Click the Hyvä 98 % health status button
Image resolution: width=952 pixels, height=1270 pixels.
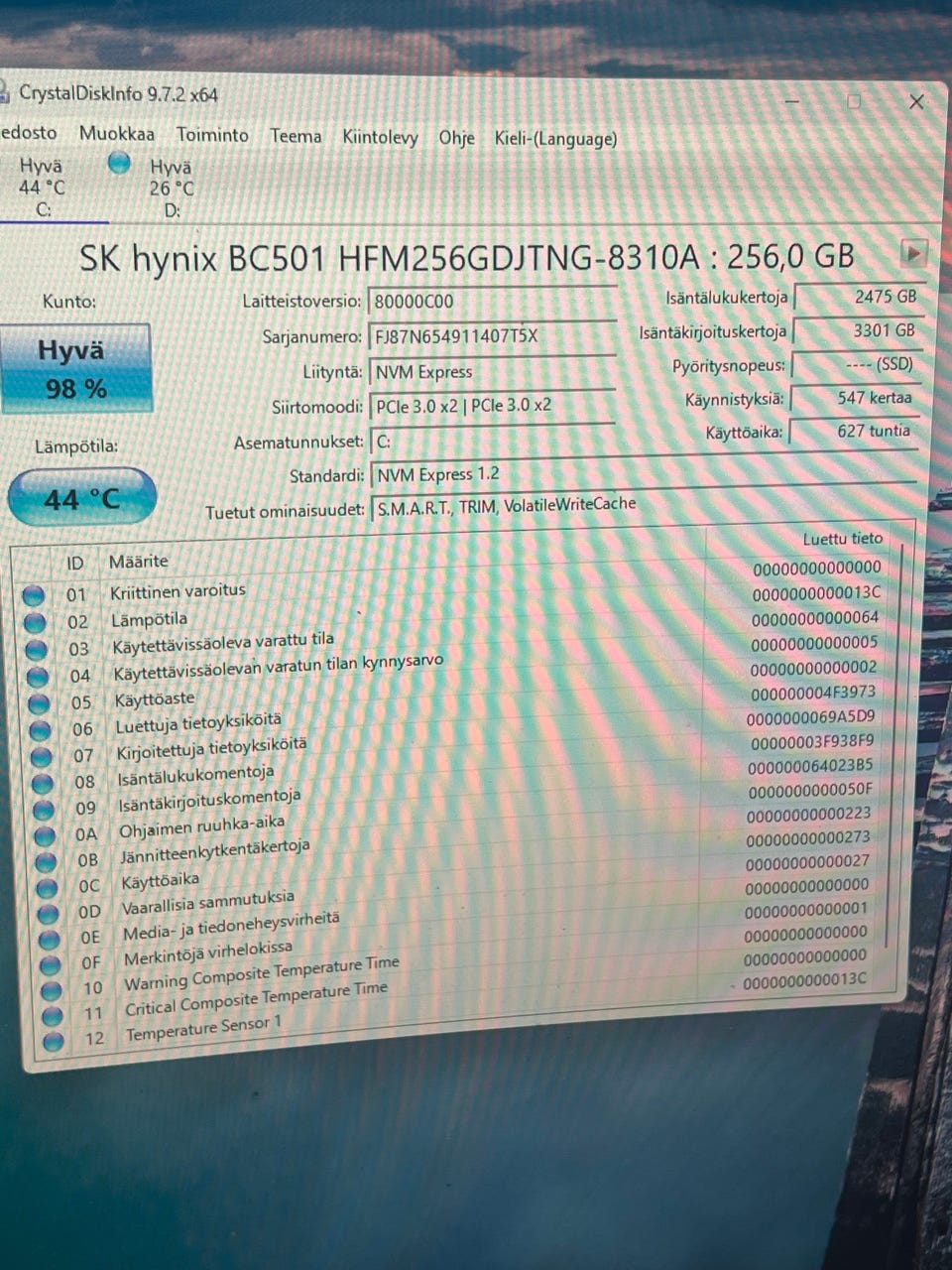(76, 368)
